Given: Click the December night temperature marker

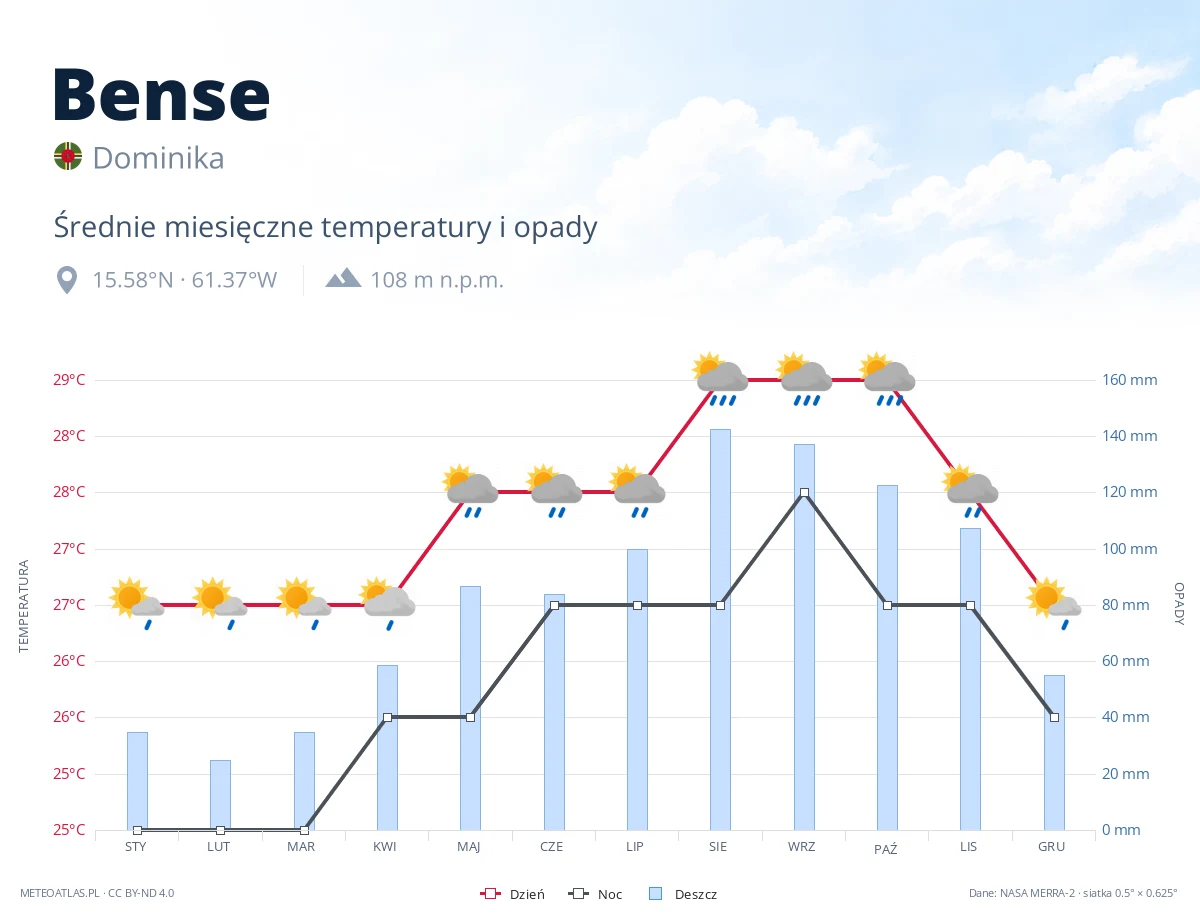Looking at the screenshot, I should coord(1054,717).
